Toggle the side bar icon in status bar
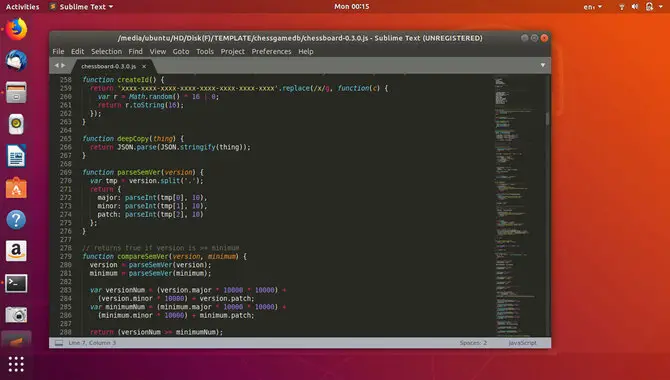Viewport: 670px width, 380px height. pyautogui.click(x=59, y=343)
